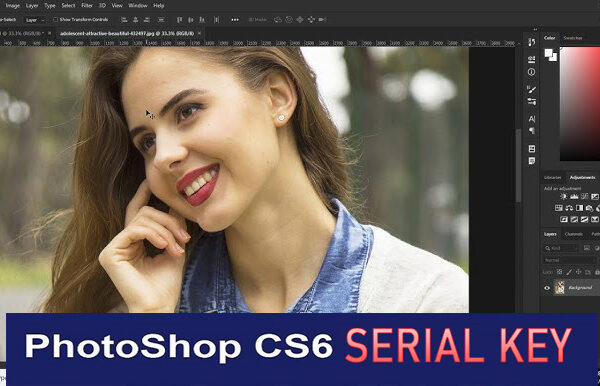Click the align right edges icon
Image resolution: width=600 pixels, height=386 pixels.
(x=147, y=20)
